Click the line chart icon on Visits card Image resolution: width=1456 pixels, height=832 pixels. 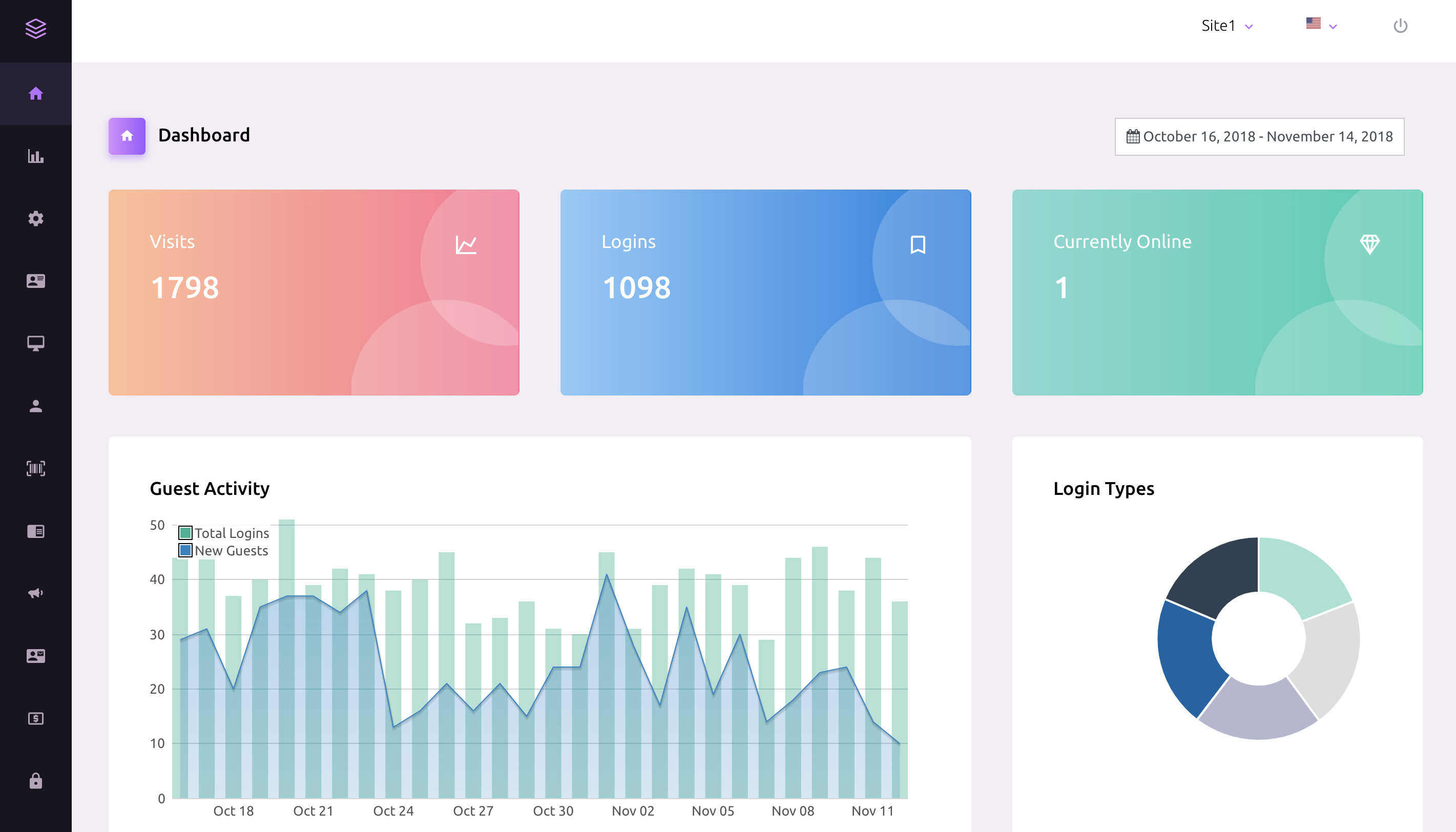coord(466,244)
